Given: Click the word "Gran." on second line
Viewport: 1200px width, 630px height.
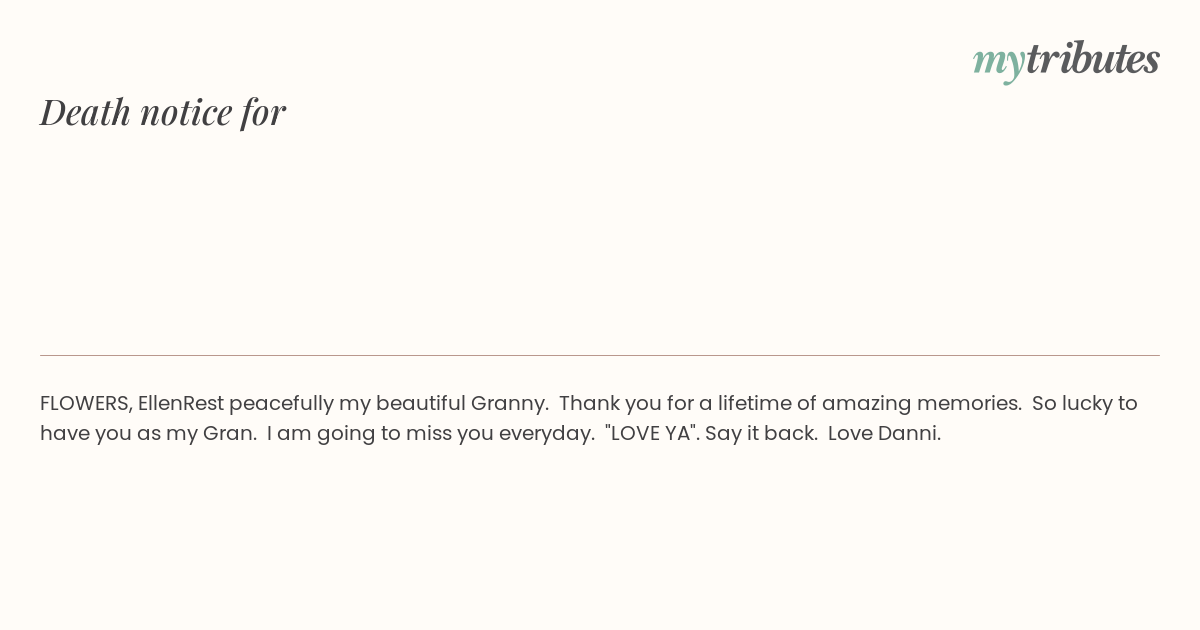Looking at the screenshot, I should point(230,433).
